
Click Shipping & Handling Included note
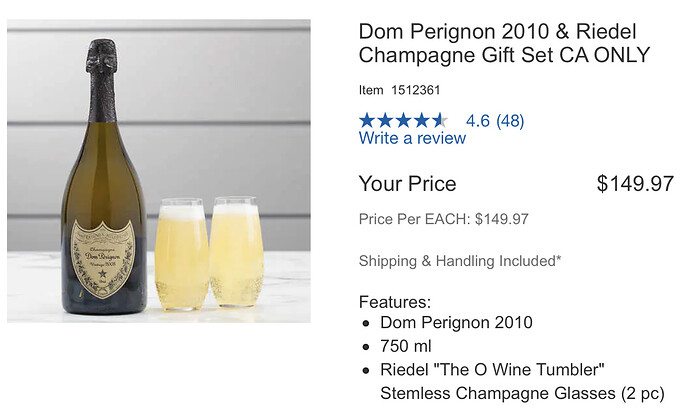[x=460, y=261]
